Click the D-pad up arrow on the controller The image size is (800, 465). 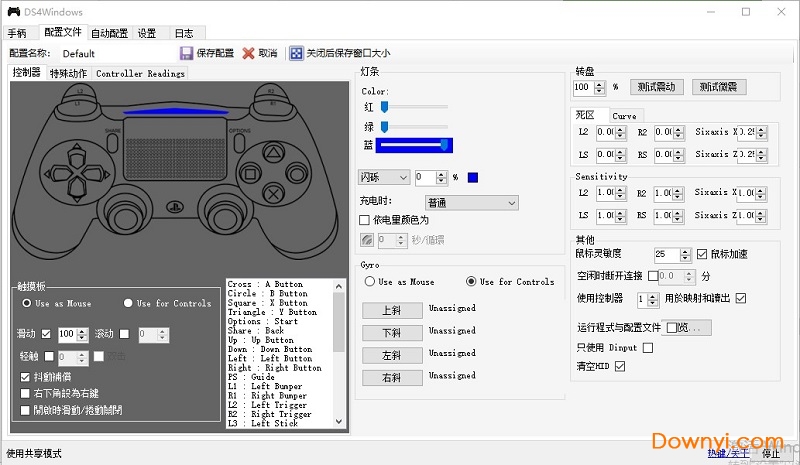[77, 155]
